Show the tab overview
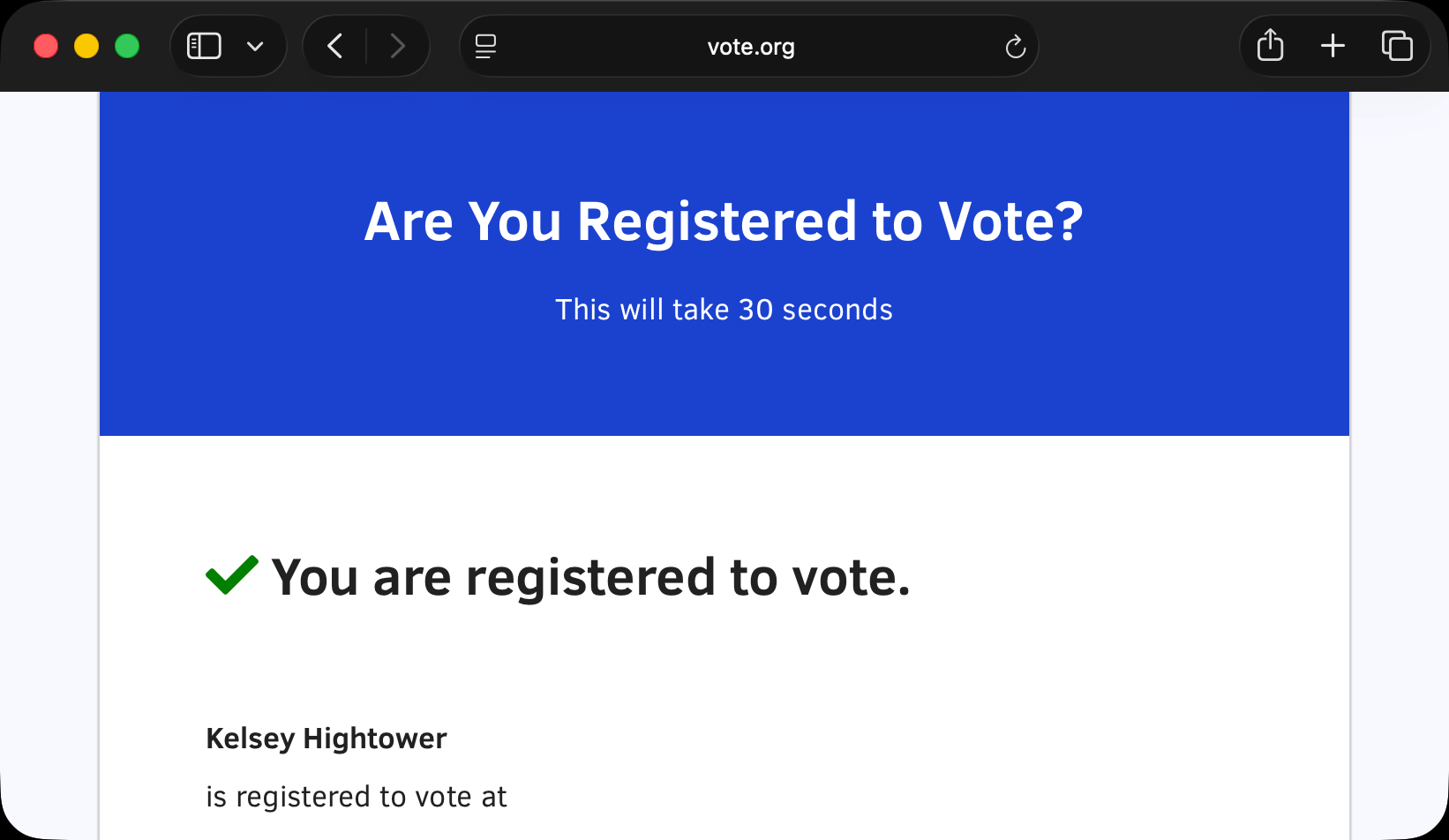Image resolution: width=1449 pixels, height=840 pixels. (1397, 46)
